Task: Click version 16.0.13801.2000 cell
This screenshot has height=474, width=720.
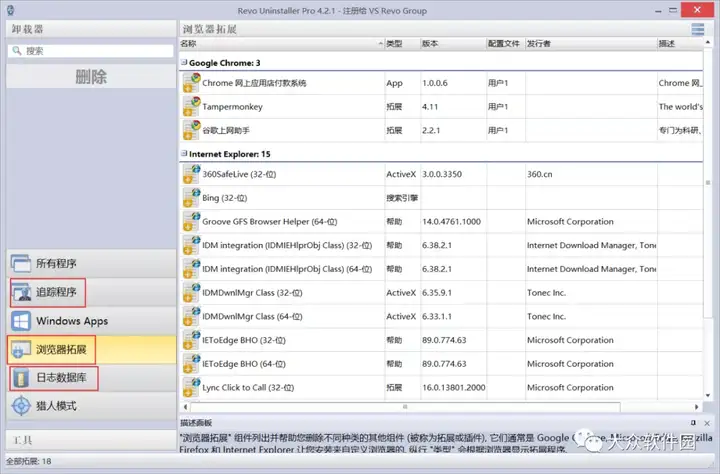Action: [x=454, y=388]
